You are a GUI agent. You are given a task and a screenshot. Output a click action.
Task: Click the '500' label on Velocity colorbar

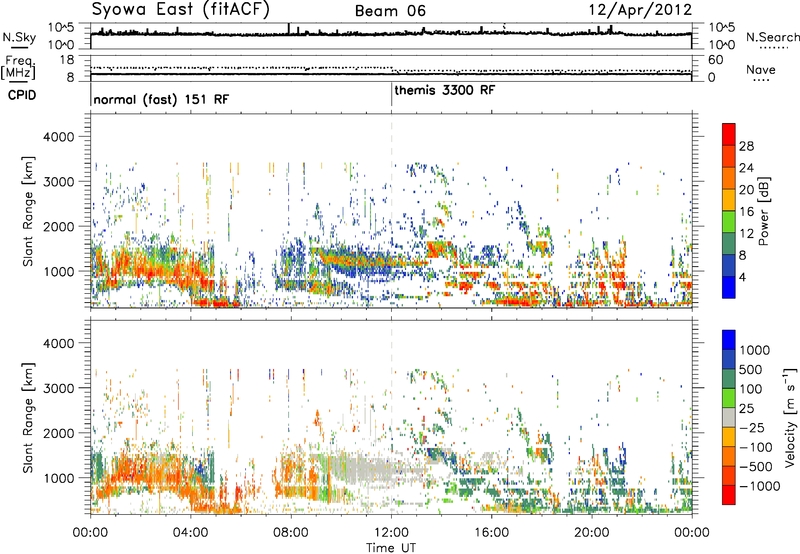(751, 369)
